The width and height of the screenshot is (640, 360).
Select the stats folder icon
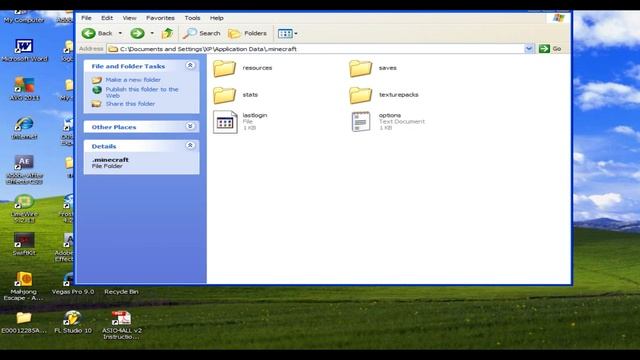(224, 95)
